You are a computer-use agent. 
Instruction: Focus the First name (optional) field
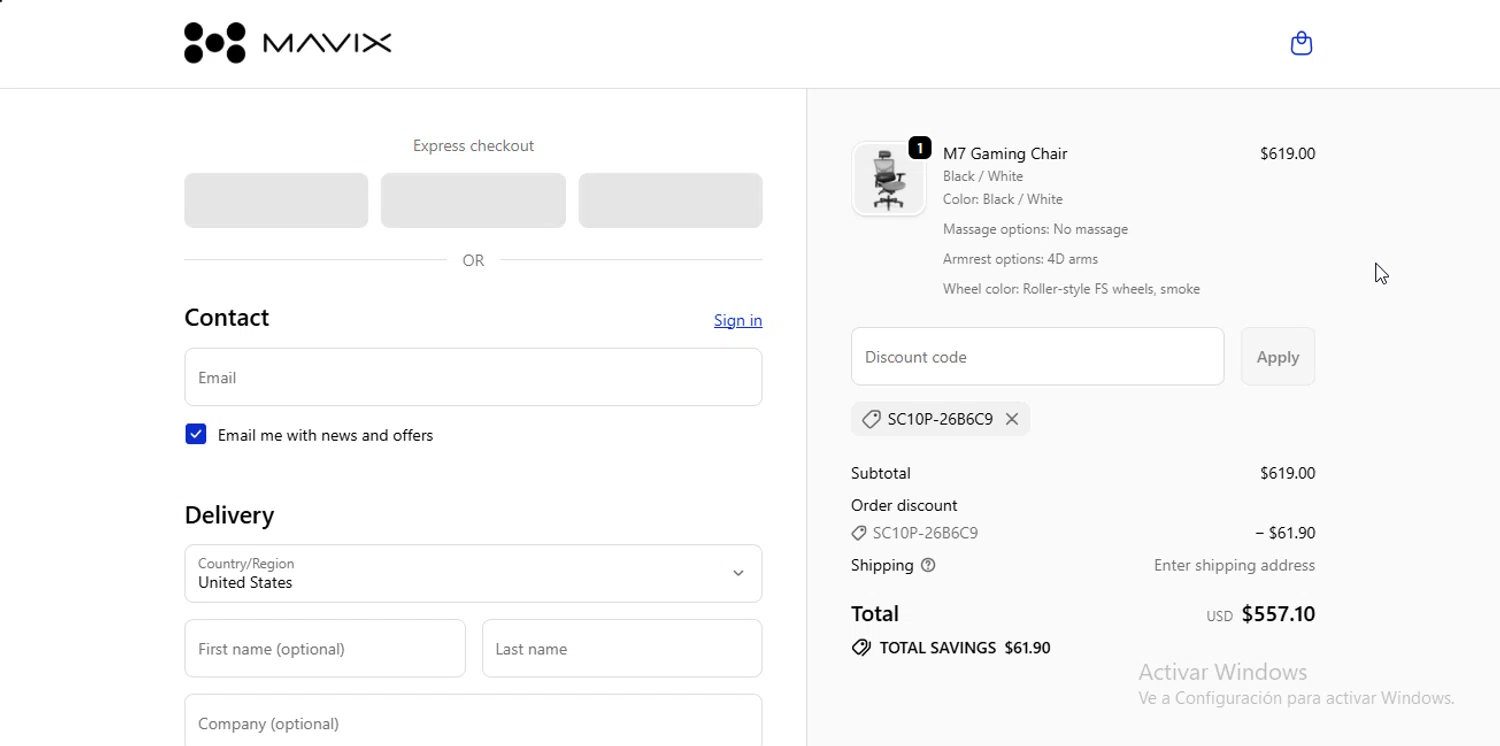325,648
